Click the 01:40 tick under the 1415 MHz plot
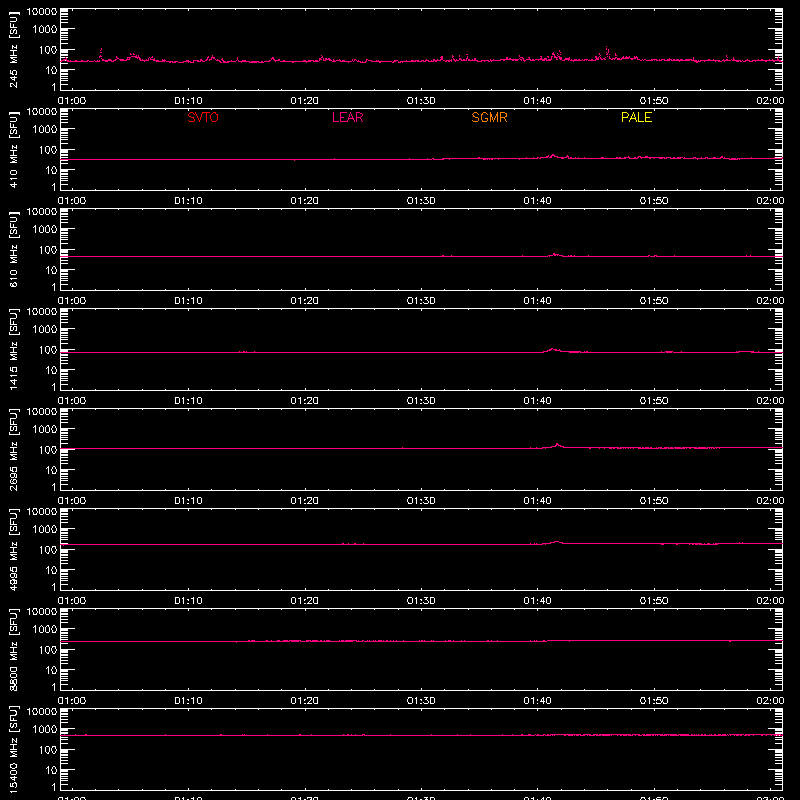The height and width of the screenshot is (800, 800). pos(537,401)
